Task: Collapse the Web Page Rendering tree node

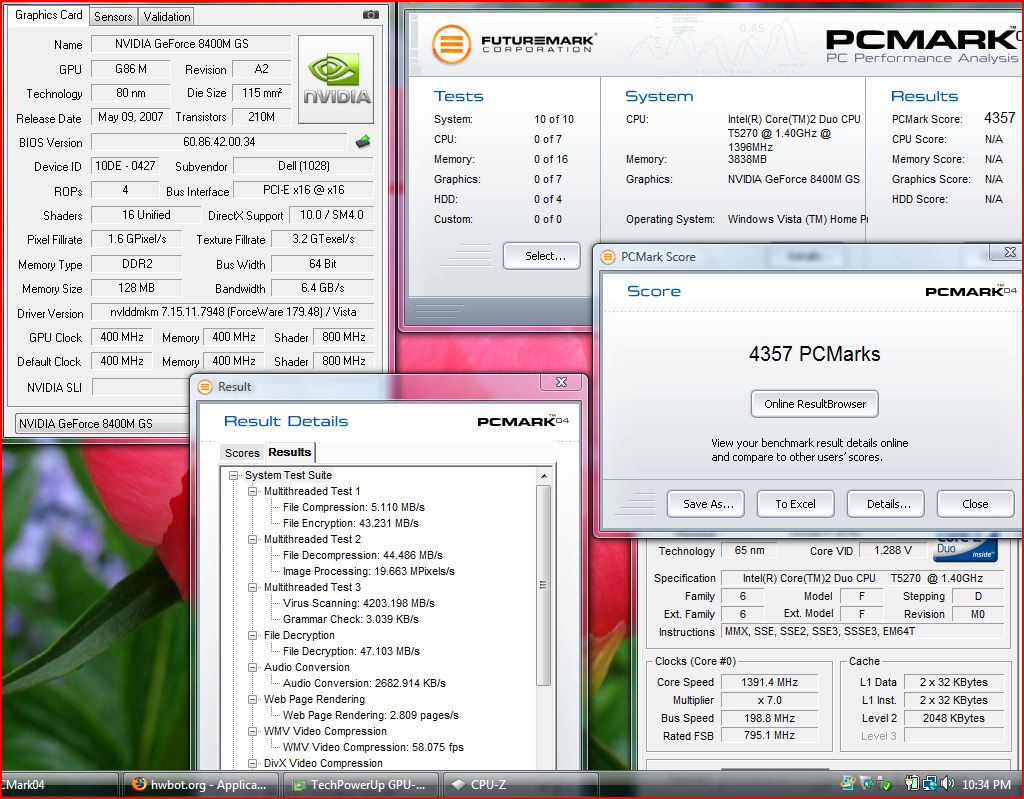Action: (252, 700)
